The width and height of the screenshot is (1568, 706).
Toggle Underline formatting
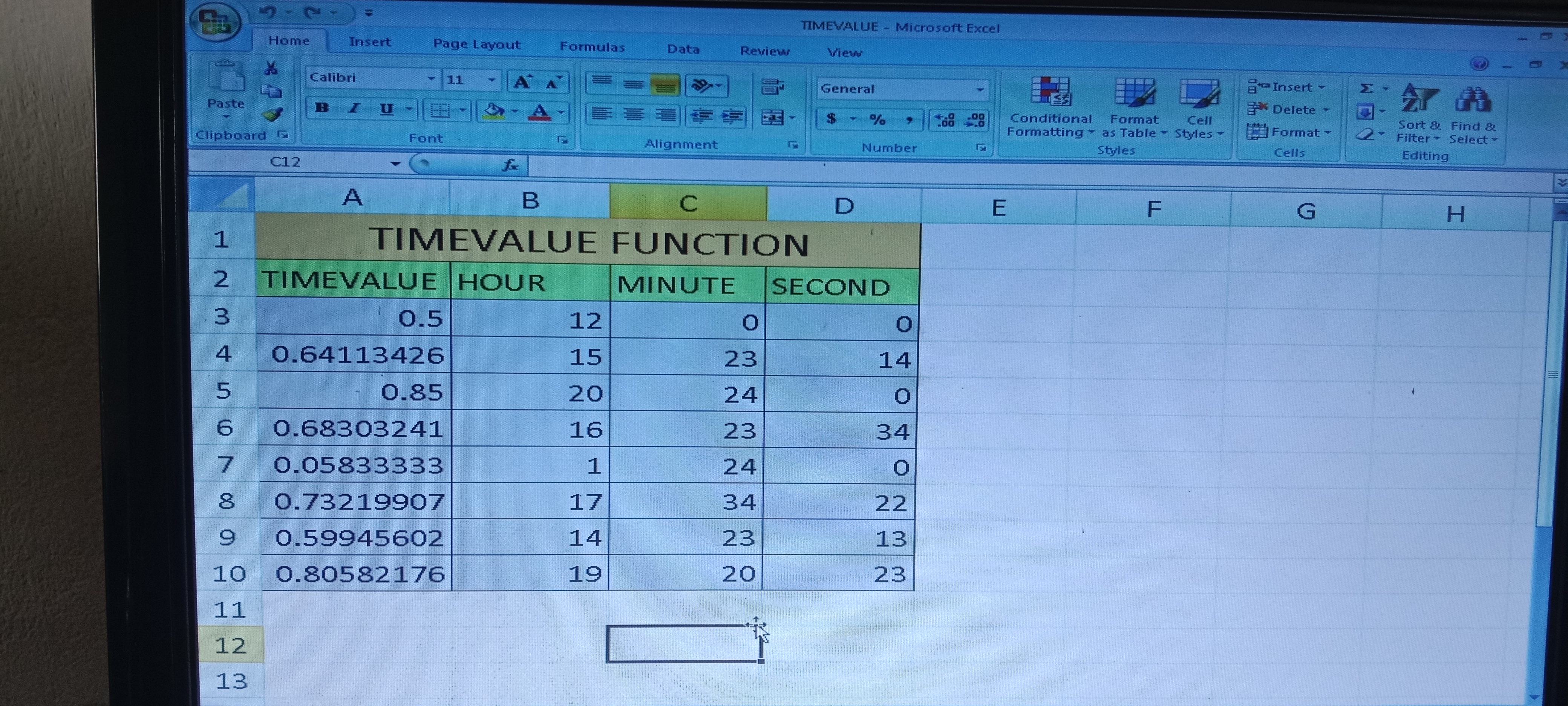pyautogui.click(x=386, y=110)
